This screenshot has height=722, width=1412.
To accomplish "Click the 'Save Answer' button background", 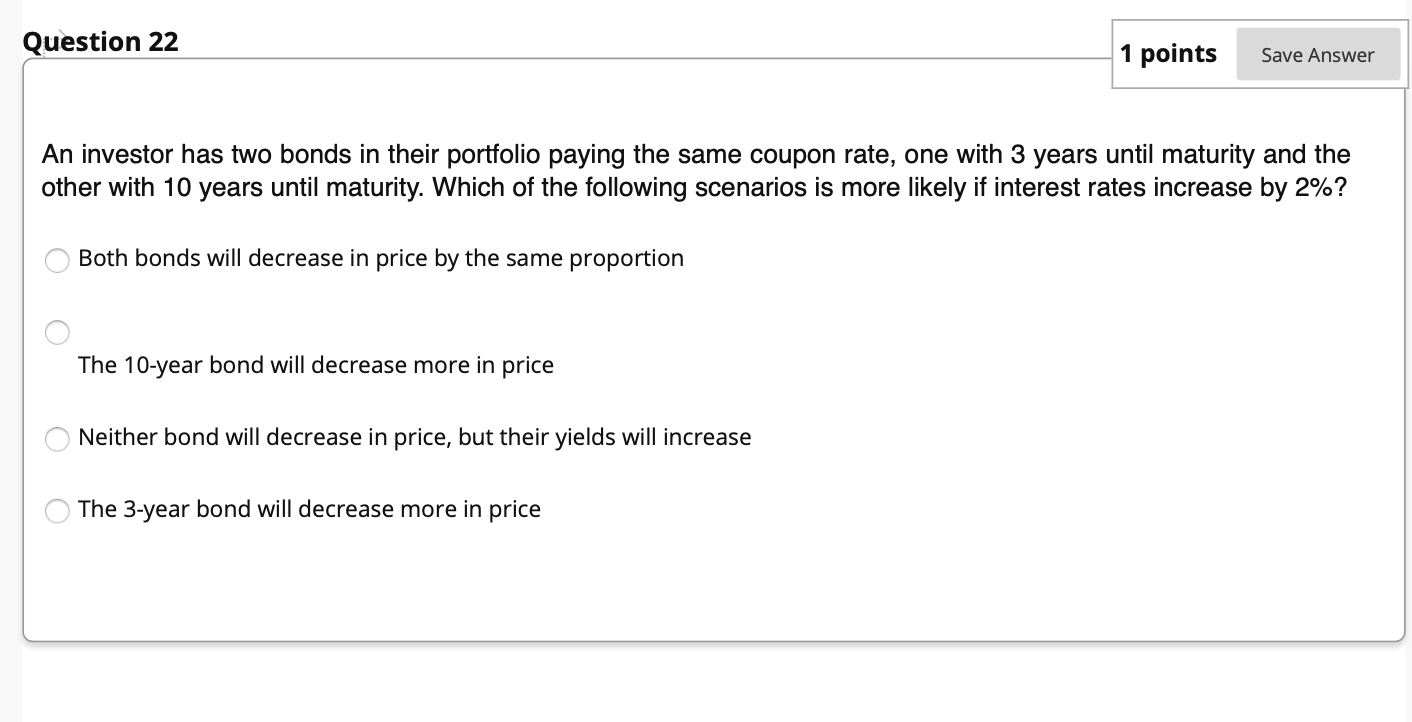I will click(x=1317, y=55).
